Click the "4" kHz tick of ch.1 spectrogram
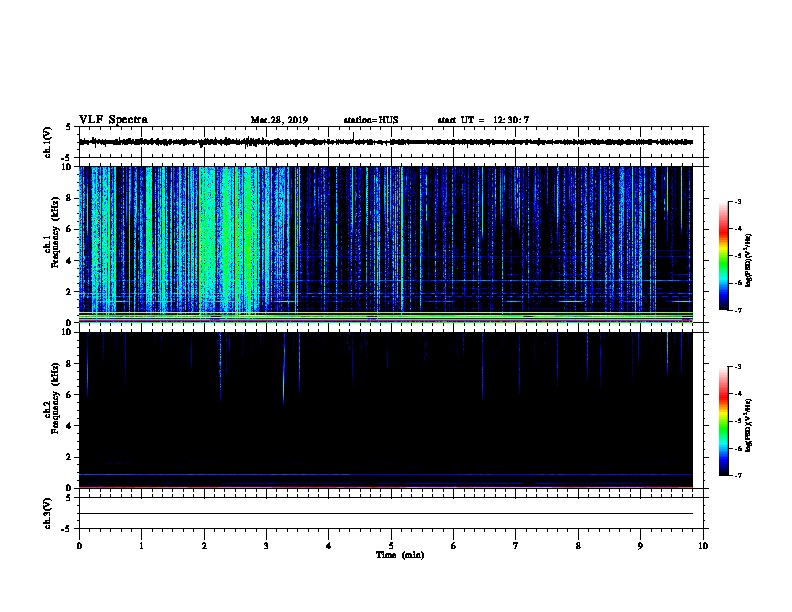The image size is (792, 612). pyautogui.click(x=69, y=261)
